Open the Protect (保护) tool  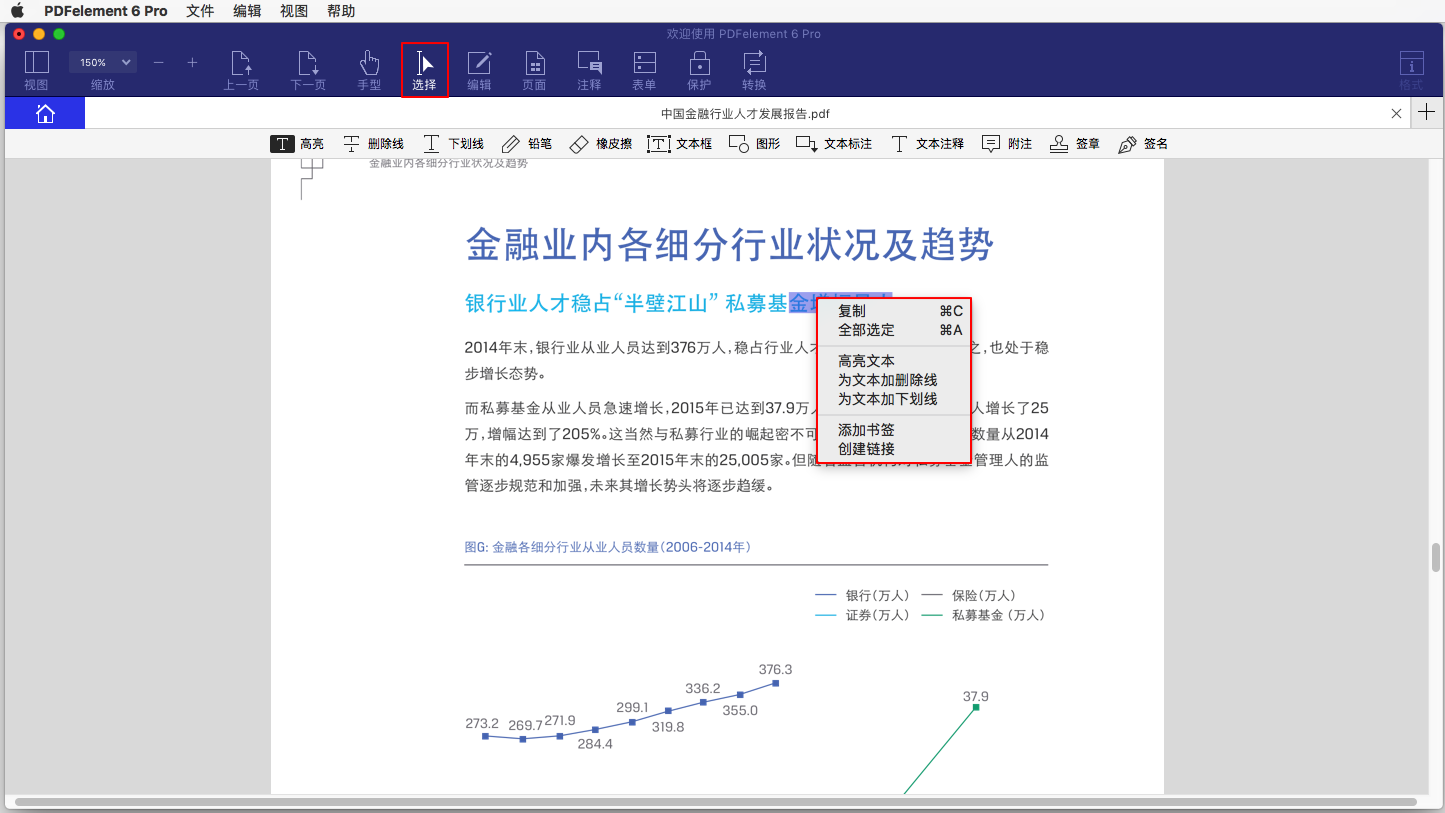point(699,69)
